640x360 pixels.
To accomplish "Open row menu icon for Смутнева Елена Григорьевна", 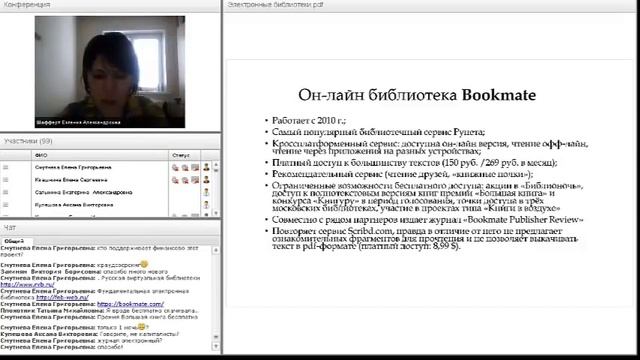I will pyautogui.click(x=6, y=167).
